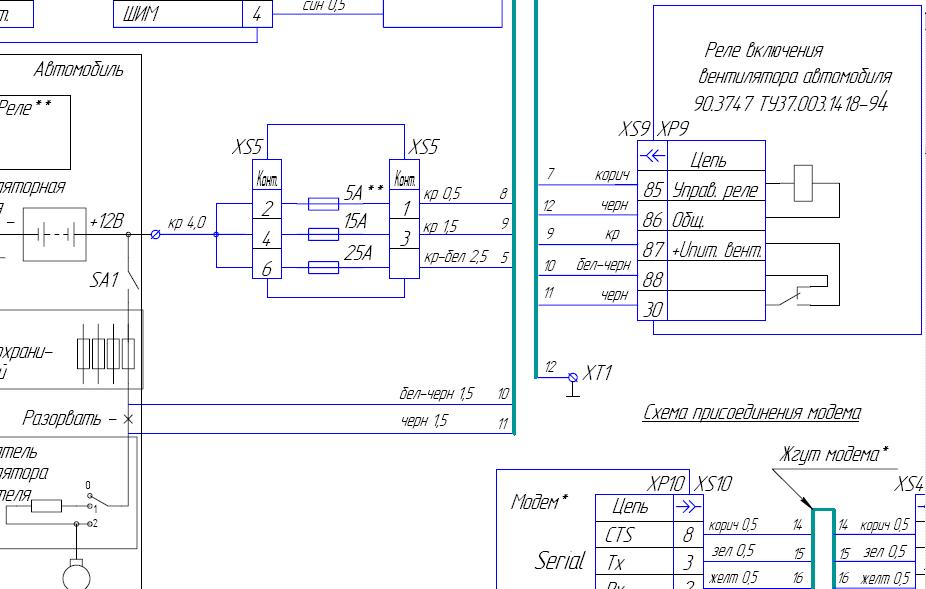Click the "15A" fuse rating
The width and height of the screenshot is (926, 589).
356,222
